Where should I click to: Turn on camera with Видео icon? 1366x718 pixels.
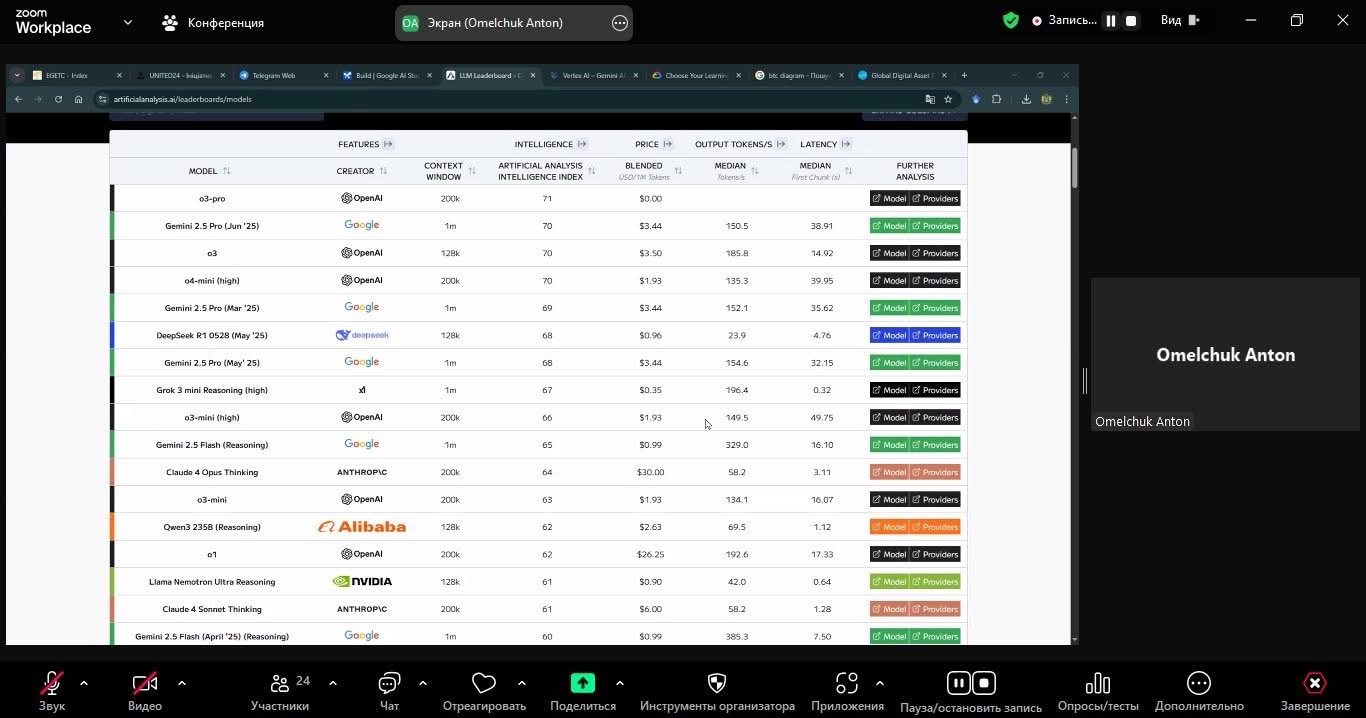pos(145,684)
